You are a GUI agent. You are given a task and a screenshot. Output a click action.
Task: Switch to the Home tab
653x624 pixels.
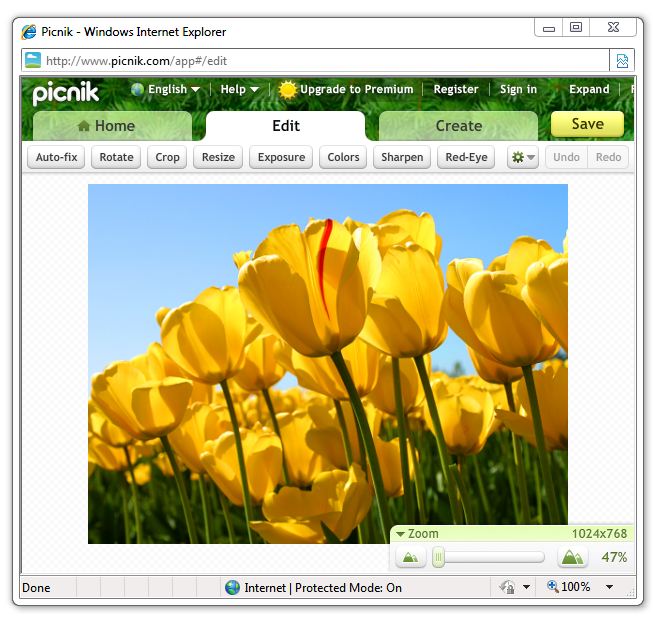tap(112, 126)
